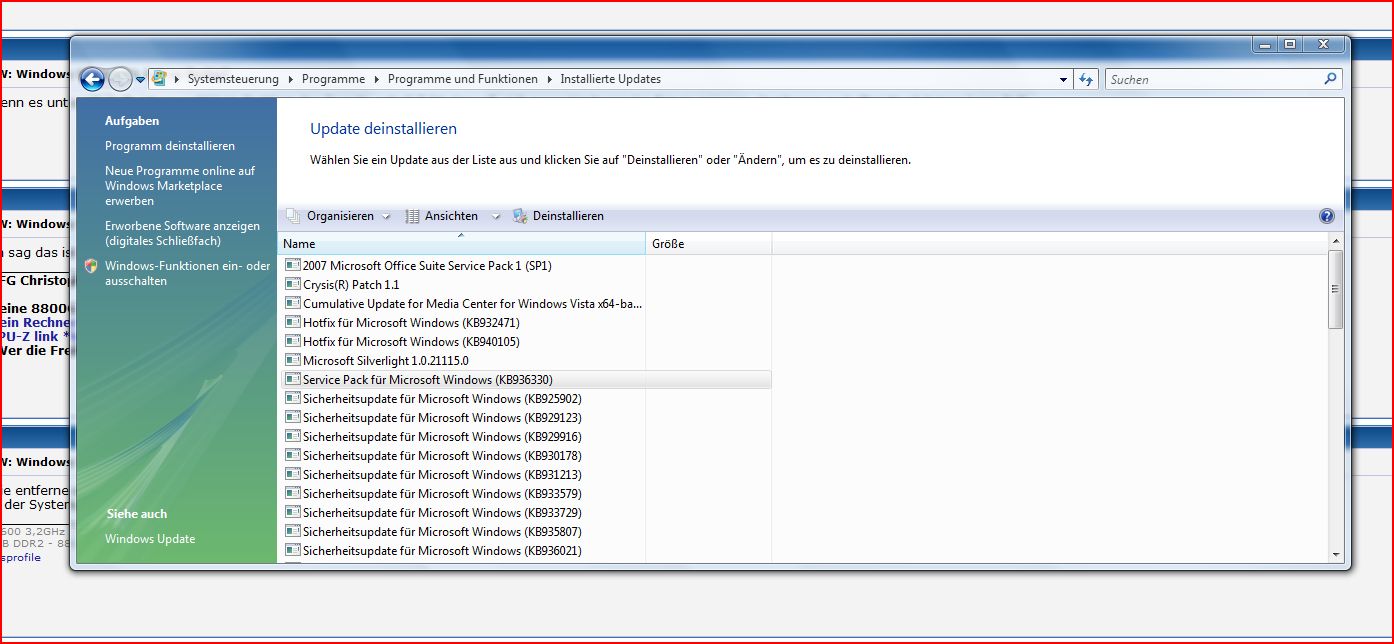Click the magnifier search icon

1330,79
